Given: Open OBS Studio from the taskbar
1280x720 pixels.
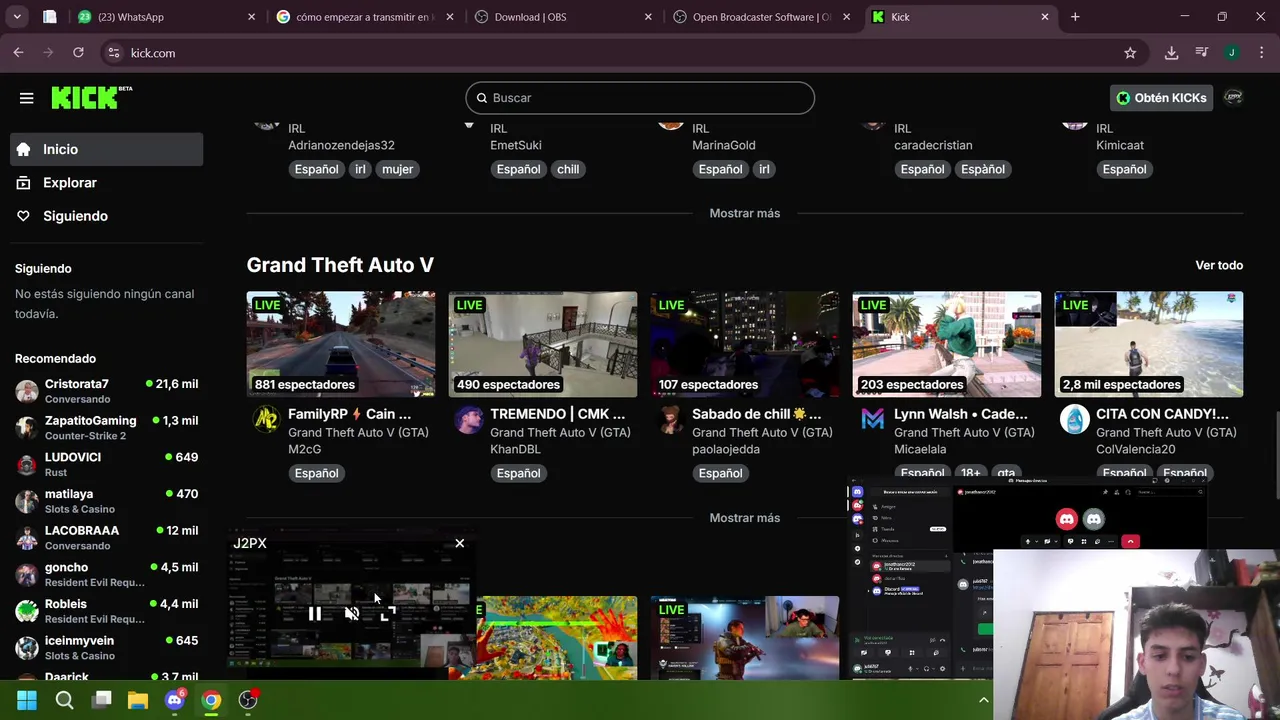Looking at the screenshot, I should tap(248, 700).
